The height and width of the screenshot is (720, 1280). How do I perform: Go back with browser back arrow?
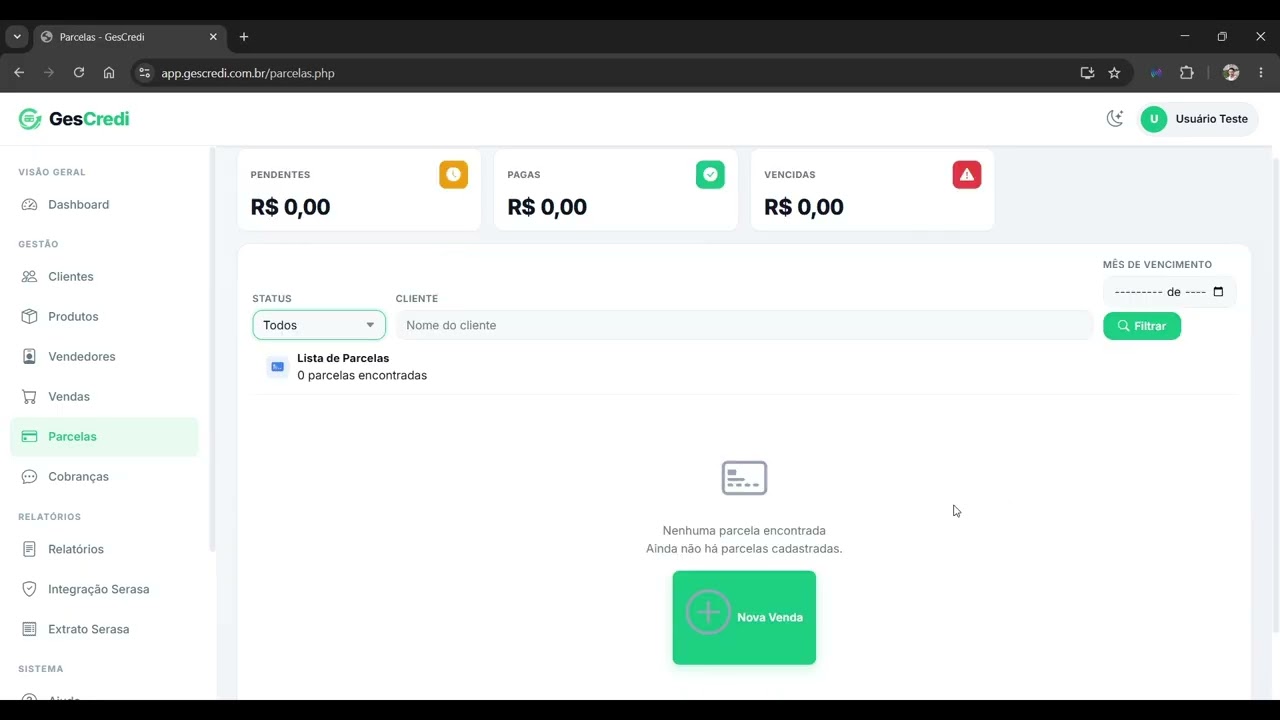19,73
